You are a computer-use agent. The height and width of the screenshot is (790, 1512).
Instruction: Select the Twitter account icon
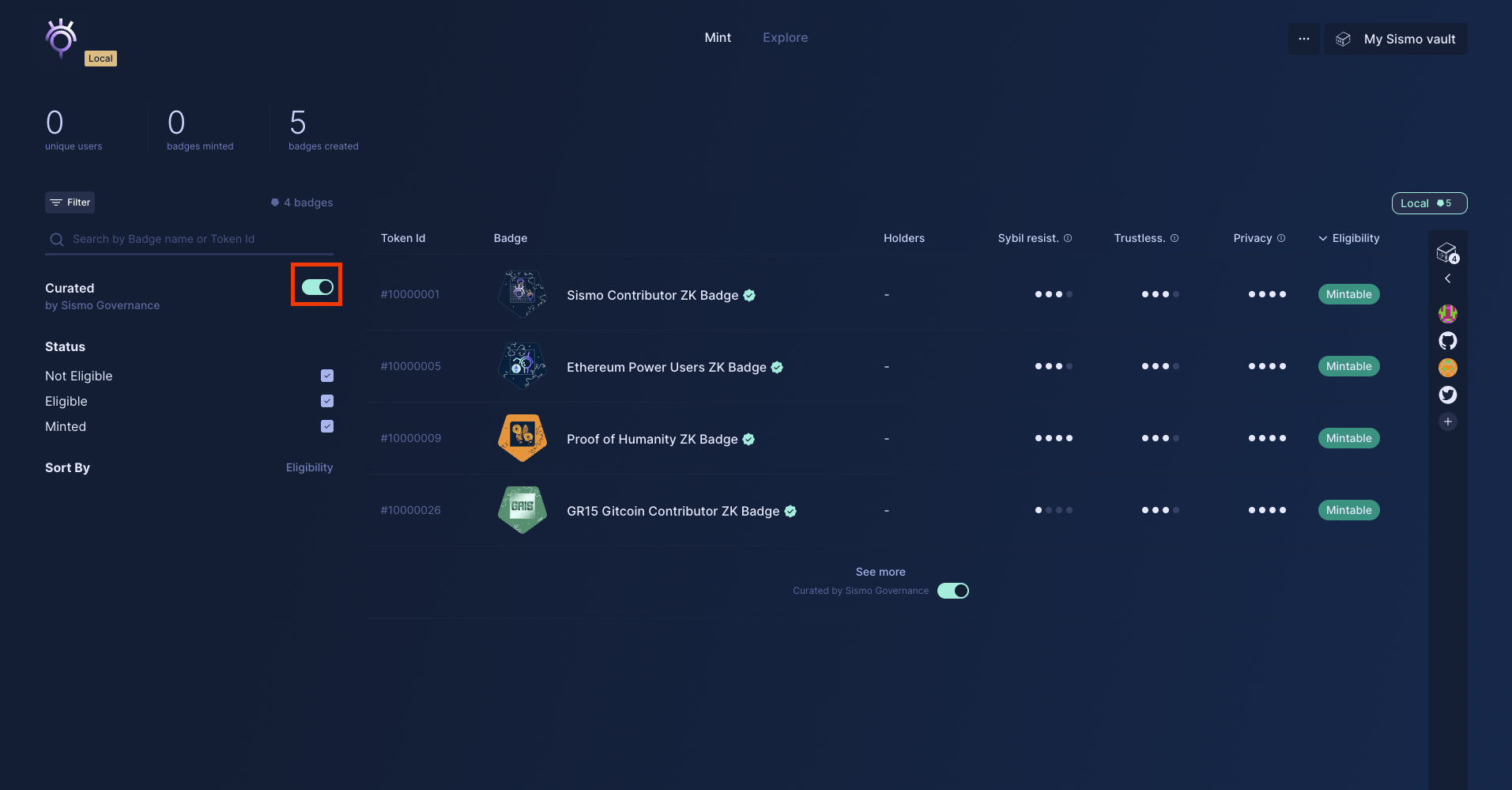tap(1447, 395)
